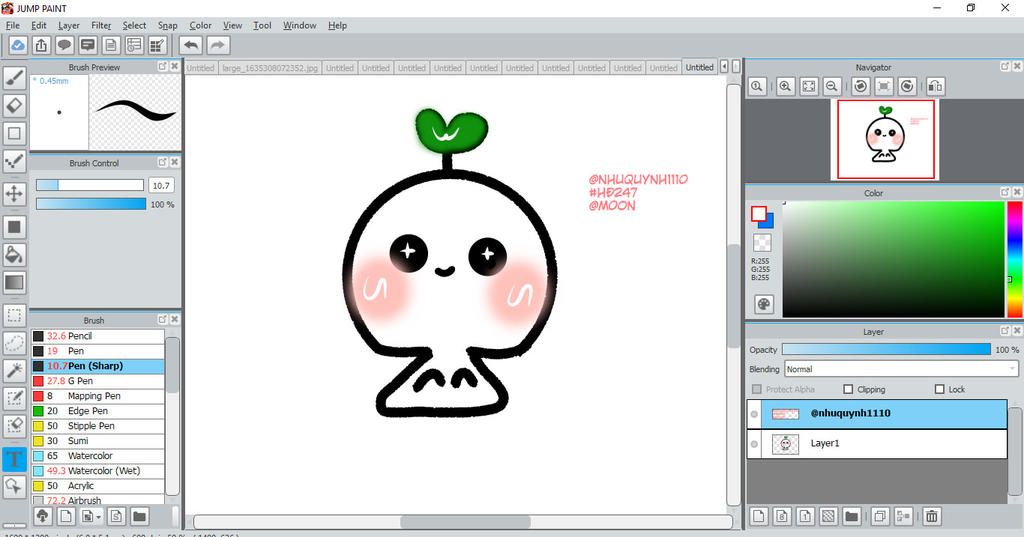1024x537 pixels.
Task: Click the Undo arrow
Action: [191, 45]
